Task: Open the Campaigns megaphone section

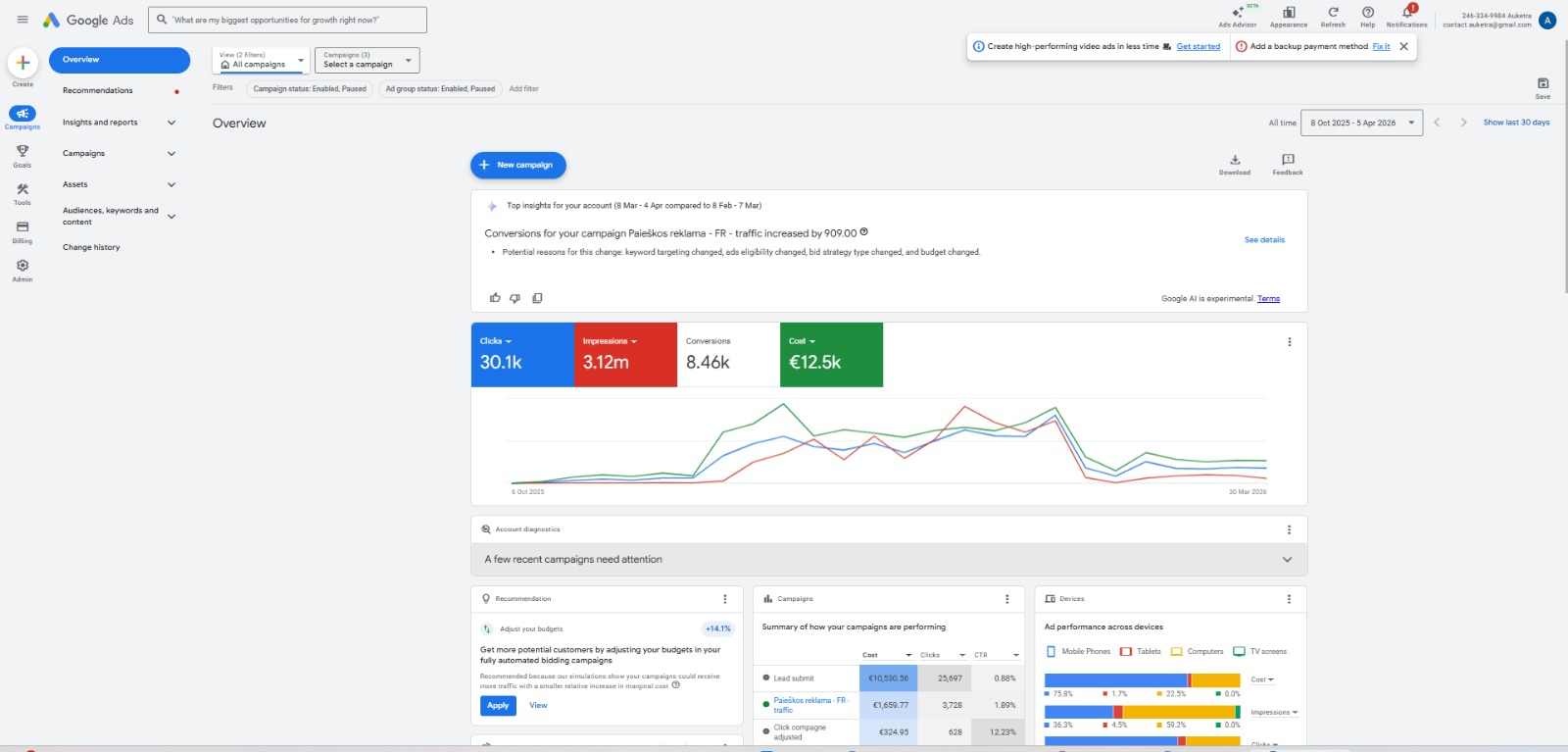Action: 23,118
